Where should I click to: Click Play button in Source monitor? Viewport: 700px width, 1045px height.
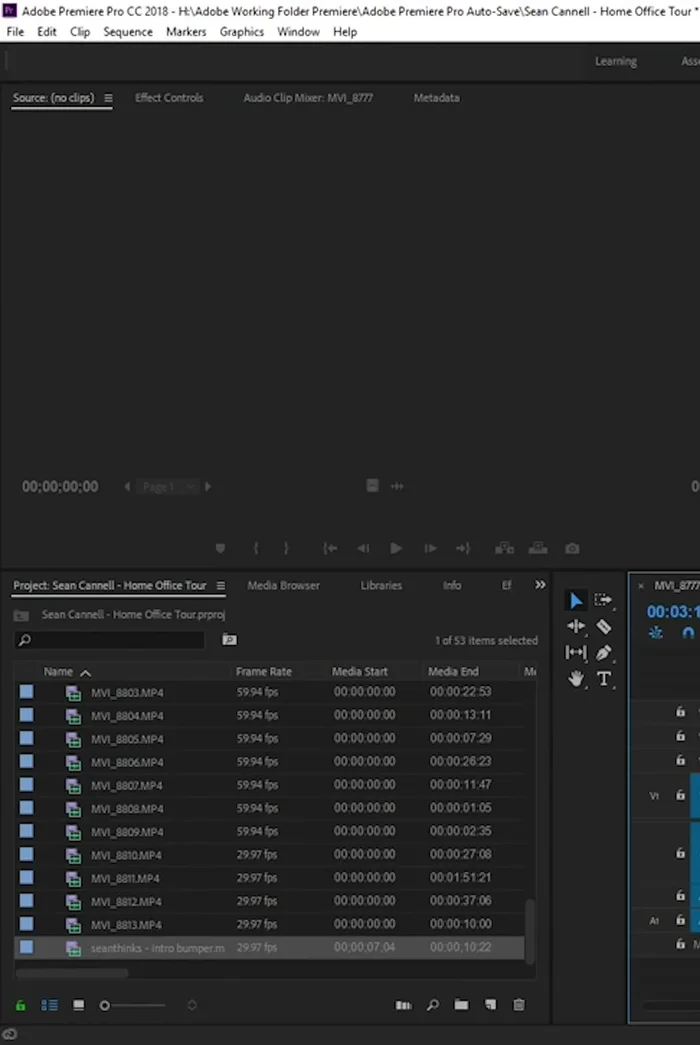tap(396, 548)
